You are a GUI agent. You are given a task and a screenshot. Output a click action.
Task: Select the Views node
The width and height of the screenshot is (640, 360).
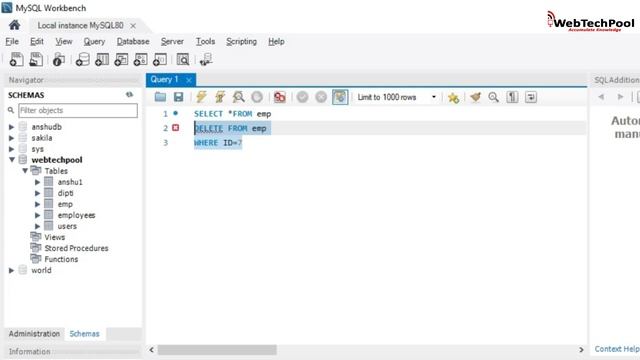55,237
